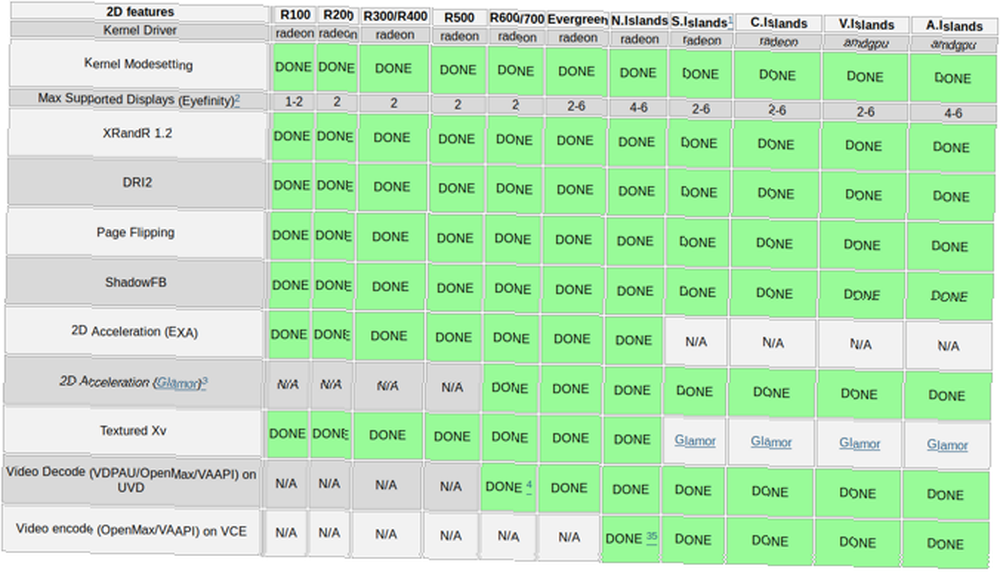Follow footnote 35 in N.Islands Video encode cell

(651, 538)
